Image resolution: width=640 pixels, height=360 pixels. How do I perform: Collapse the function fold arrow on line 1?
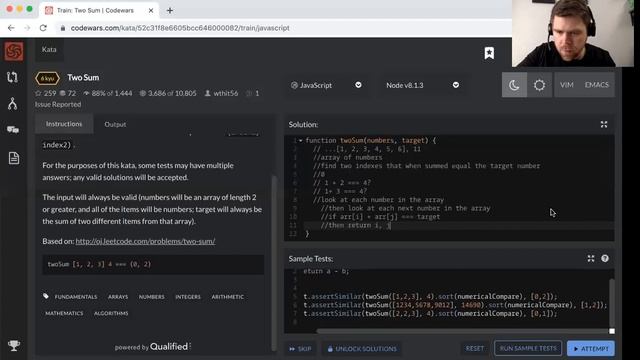(x=300, y=140)
